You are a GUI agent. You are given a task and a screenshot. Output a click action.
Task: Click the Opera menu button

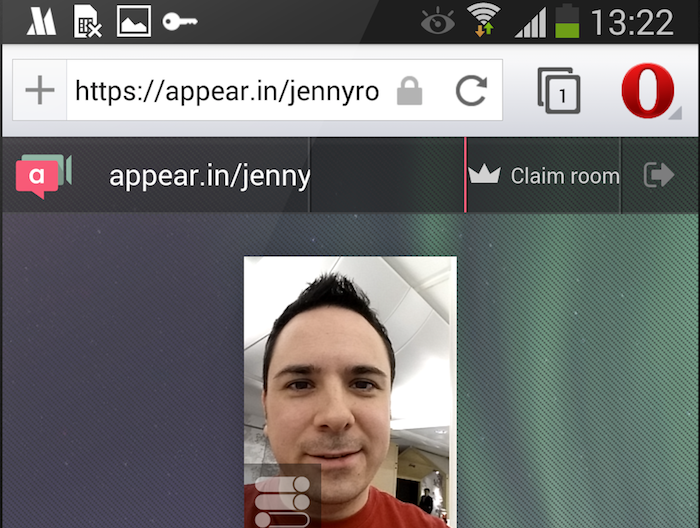648,91
